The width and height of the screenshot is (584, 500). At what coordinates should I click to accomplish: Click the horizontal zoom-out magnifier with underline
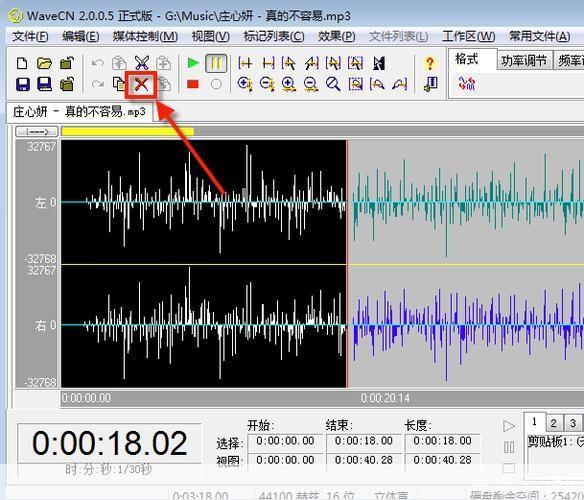click(x=311, y=84)
